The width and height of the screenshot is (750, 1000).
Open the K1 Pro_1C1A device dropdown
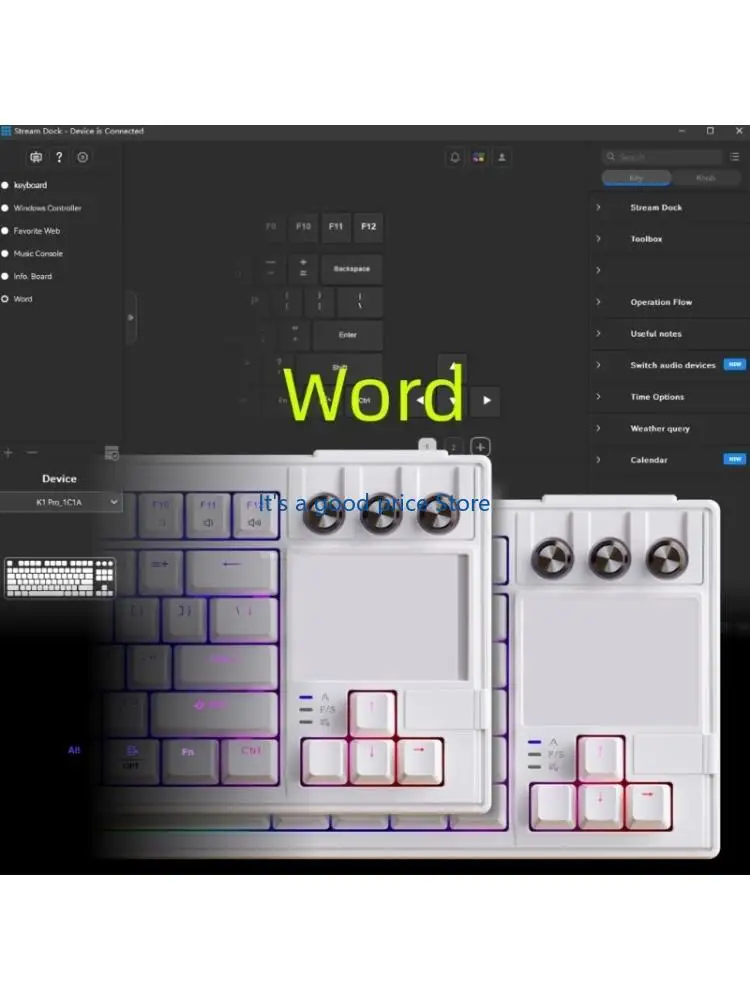(61, 502)
